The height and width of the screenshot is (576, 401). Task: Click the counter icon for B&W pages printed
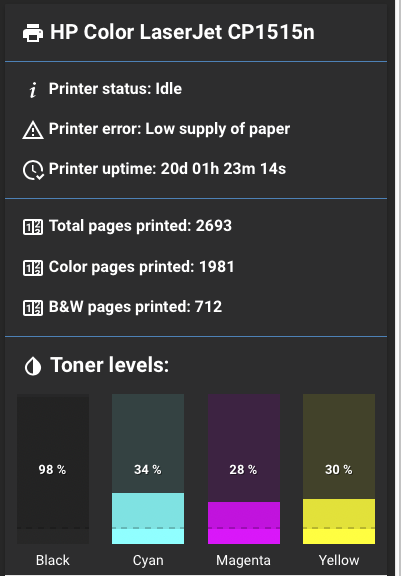click(x=33, y=308)
